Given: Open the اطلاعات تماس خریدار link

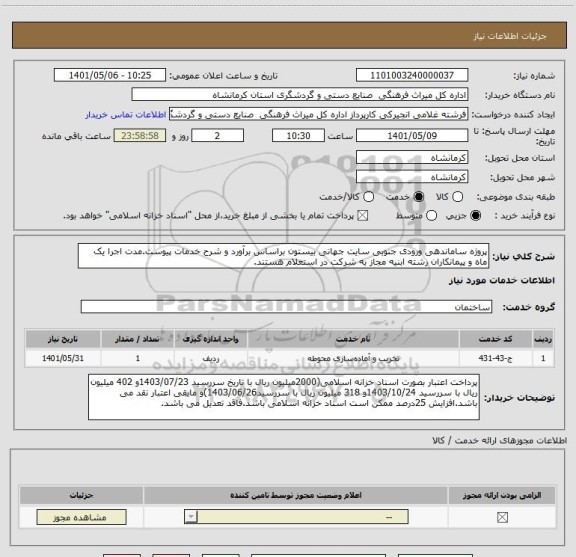Looking at the screenshot, I should coord(126,115).
